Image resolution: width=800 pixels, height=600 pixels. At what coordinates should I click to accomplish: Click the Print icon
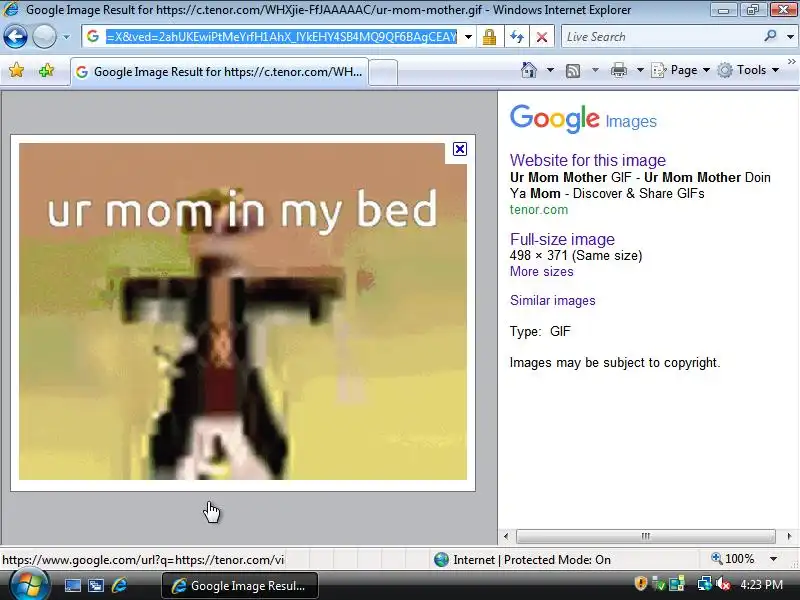pos(618,70)
